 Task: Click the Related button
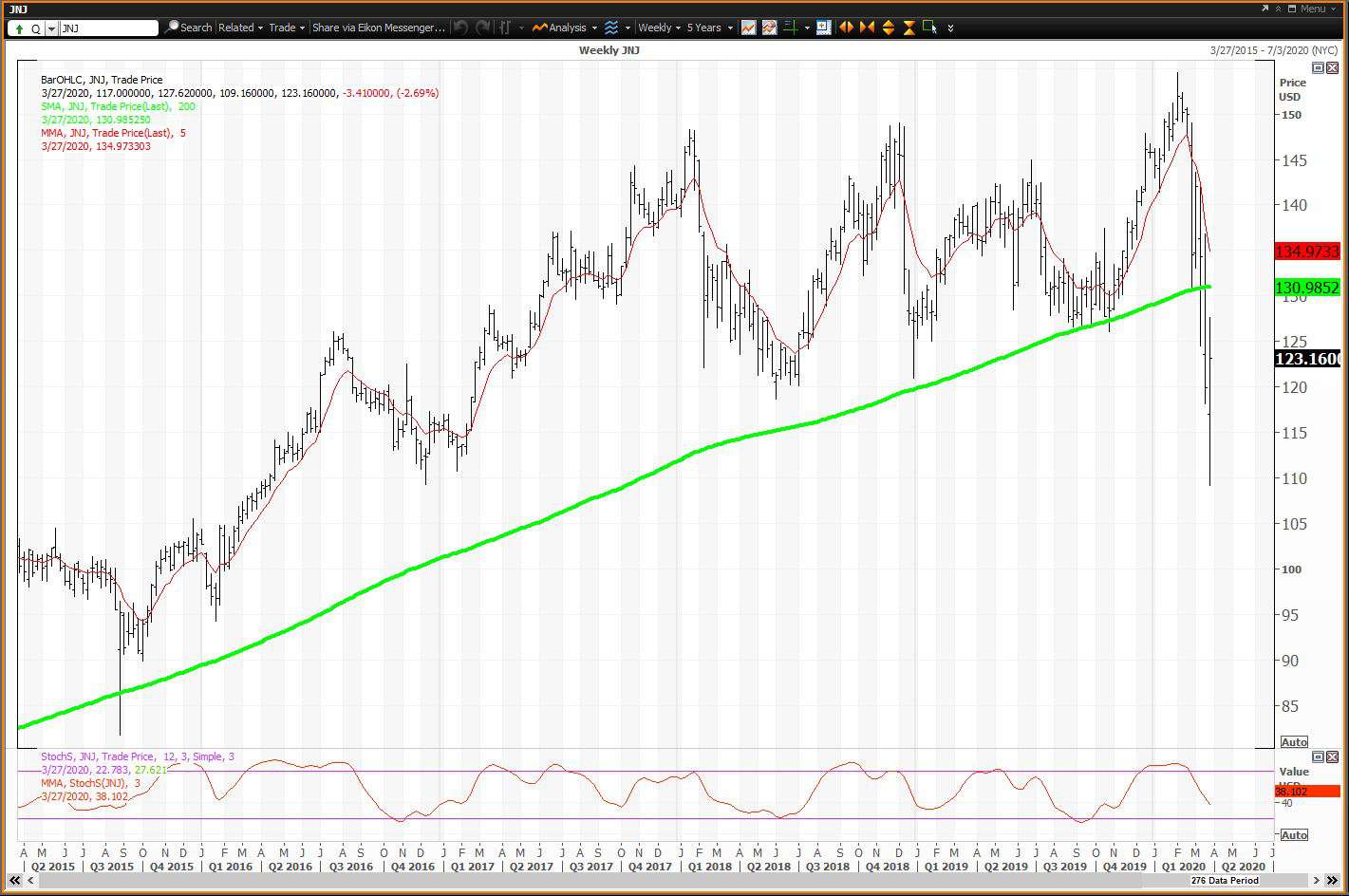click(237, 28)
